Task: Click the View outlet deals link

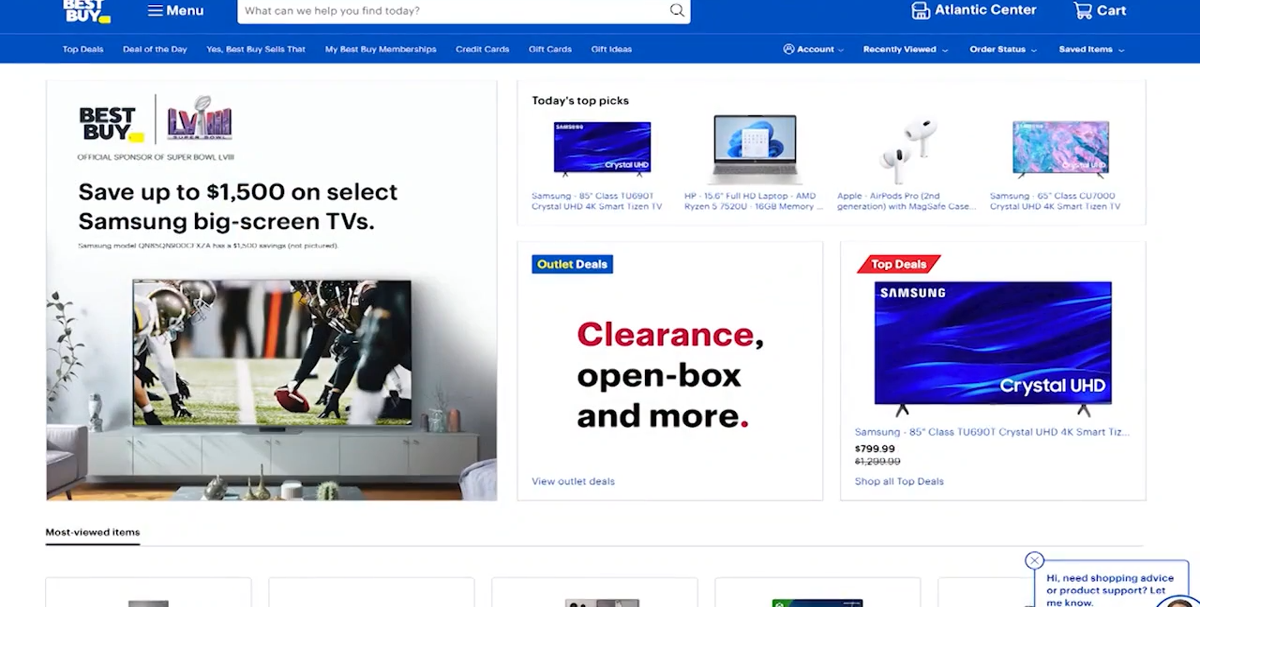Action: point(573,481)
